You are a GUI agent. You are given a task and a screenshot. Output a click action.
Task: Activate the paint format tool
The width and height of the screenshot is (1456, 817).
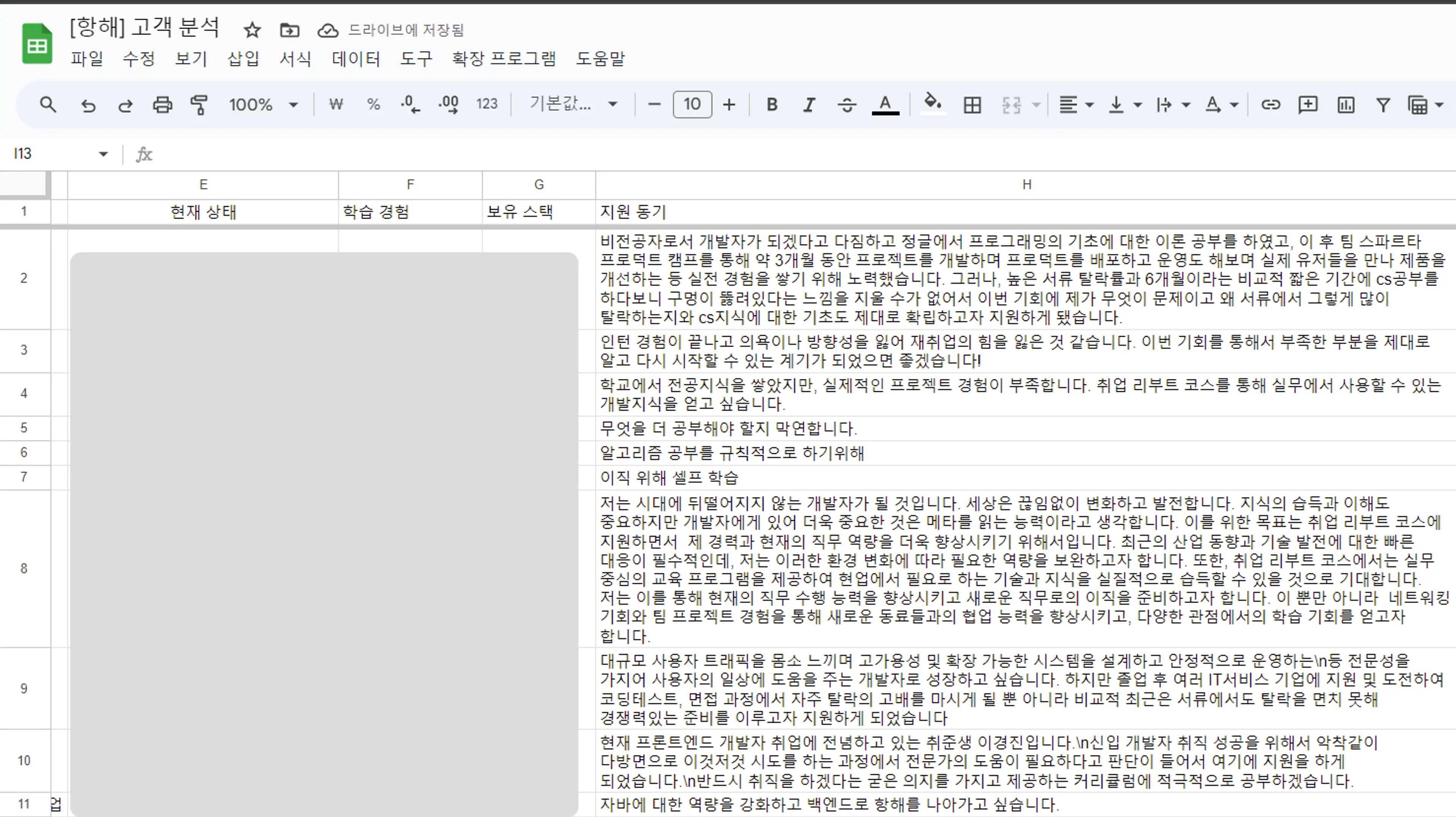(199, 105)
